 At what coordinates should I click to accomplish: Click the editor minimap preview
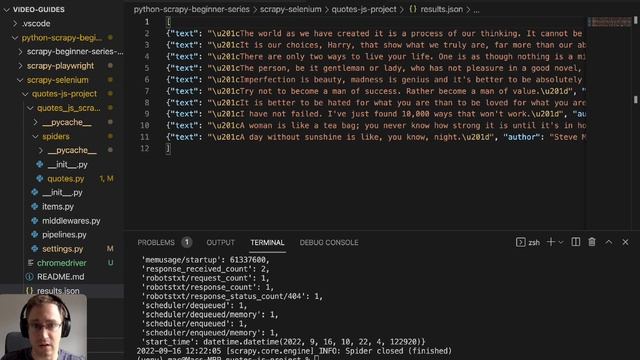click(x=609, y=22)
